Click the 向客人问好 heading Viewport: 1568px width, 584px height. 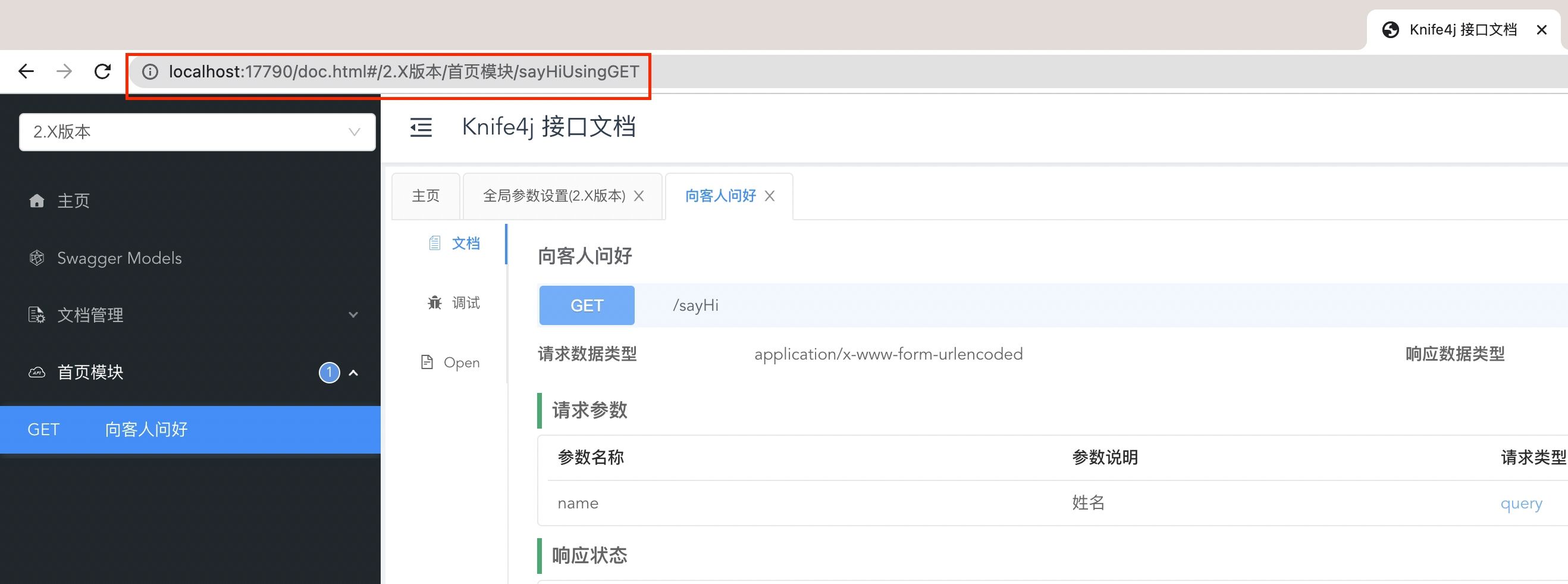point(585,256)
